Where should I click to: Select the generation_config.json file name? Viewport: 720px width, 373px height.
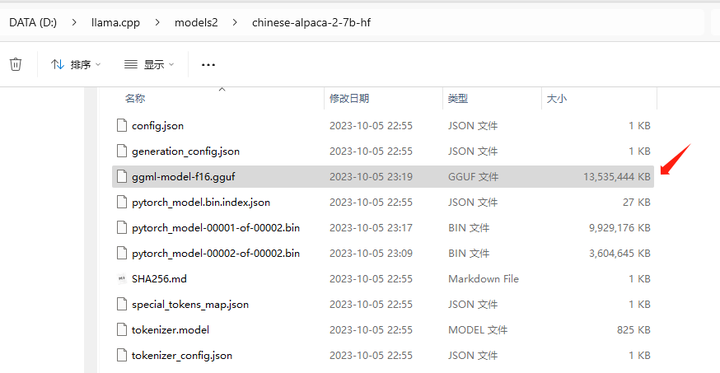(186, 151)
